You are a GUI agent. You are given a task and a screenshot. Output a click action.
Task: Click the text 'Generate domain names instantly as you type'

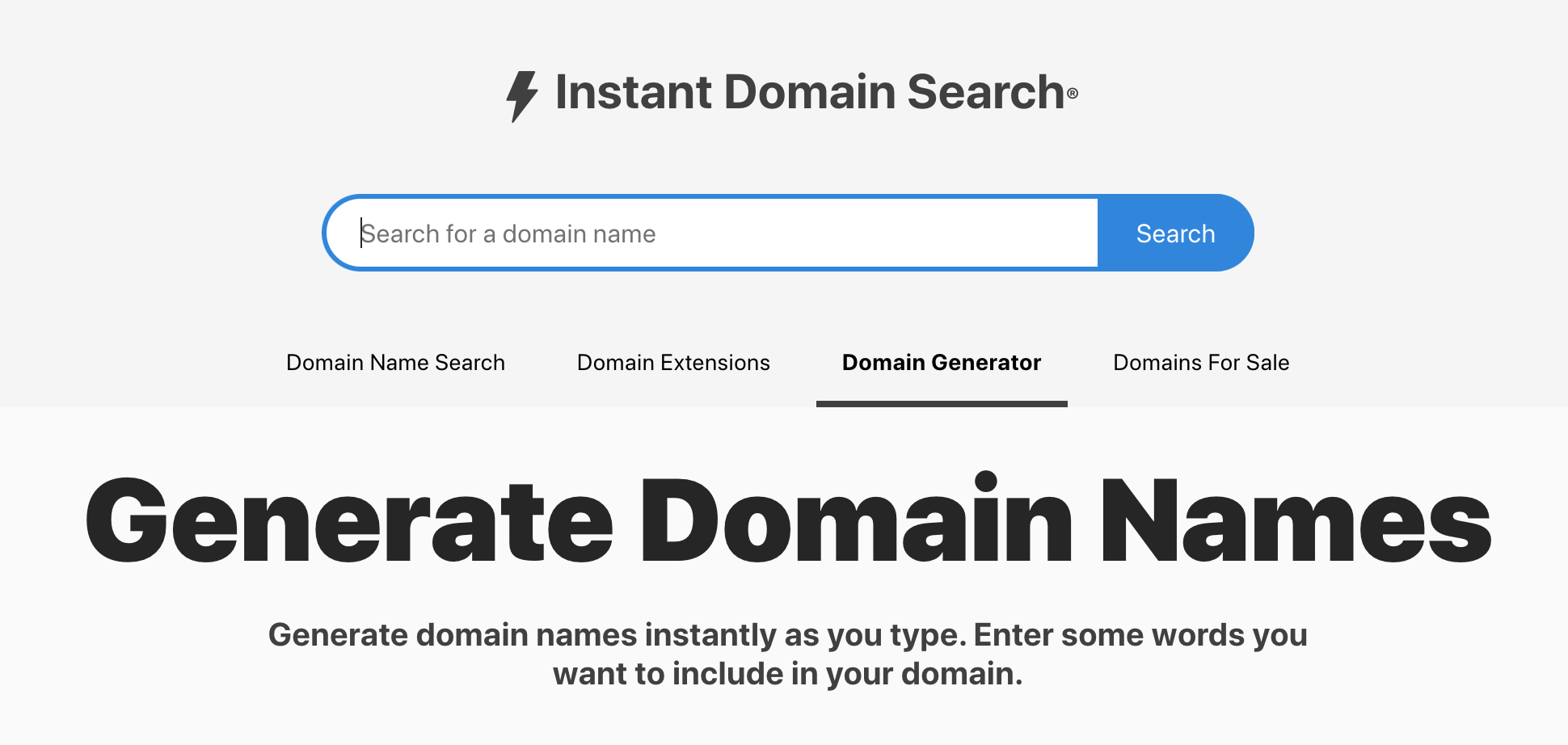coord(618,635)
